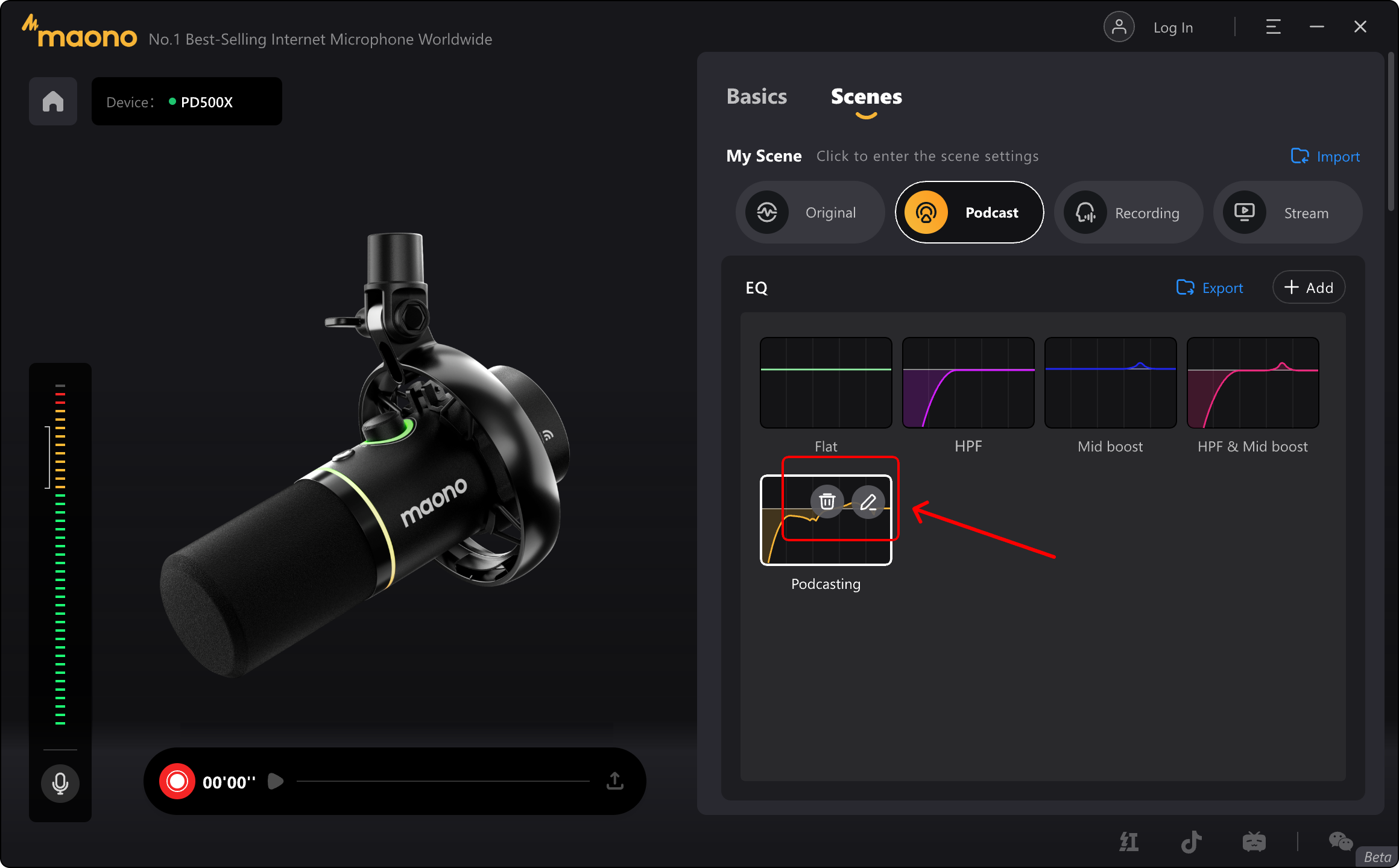Click the My Scene heading
The image size is (1399, 868).
[x=764, y=156]
